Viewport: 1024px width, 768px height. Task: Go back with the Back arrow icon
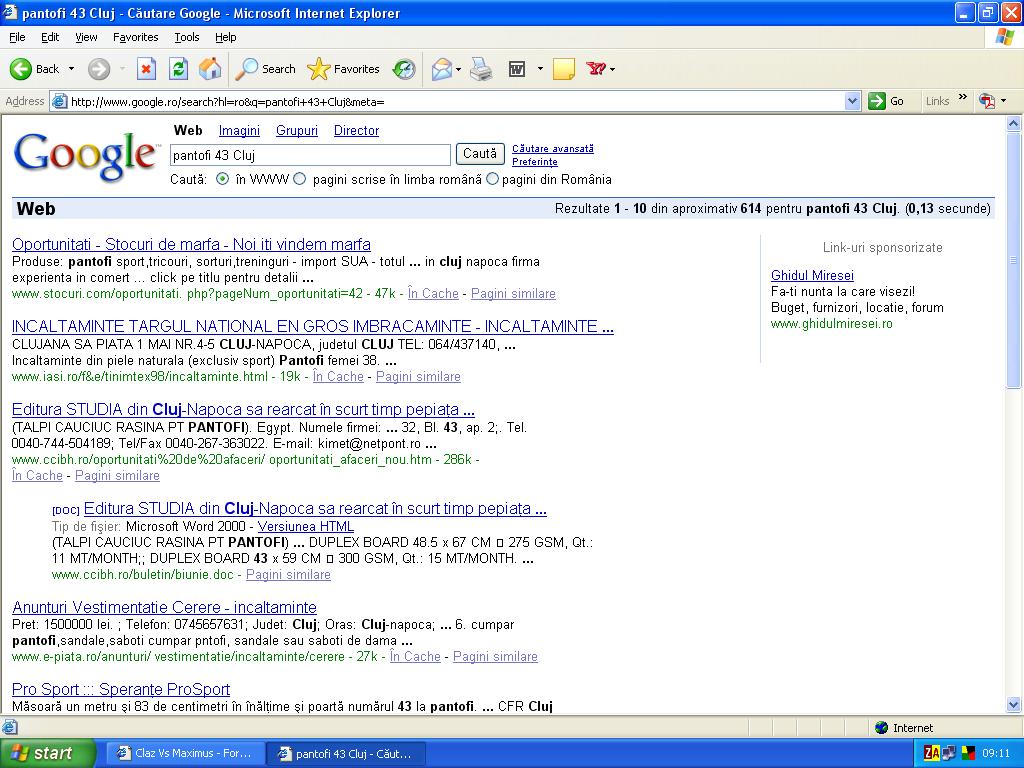(21, 69)
